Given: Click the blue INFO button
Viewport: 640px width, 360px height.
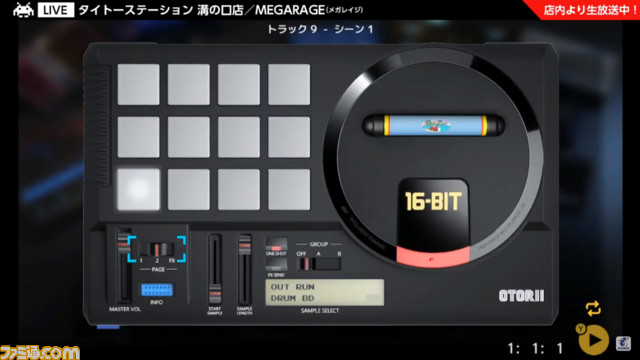Looking at the screenshot, I should (157, 290).
